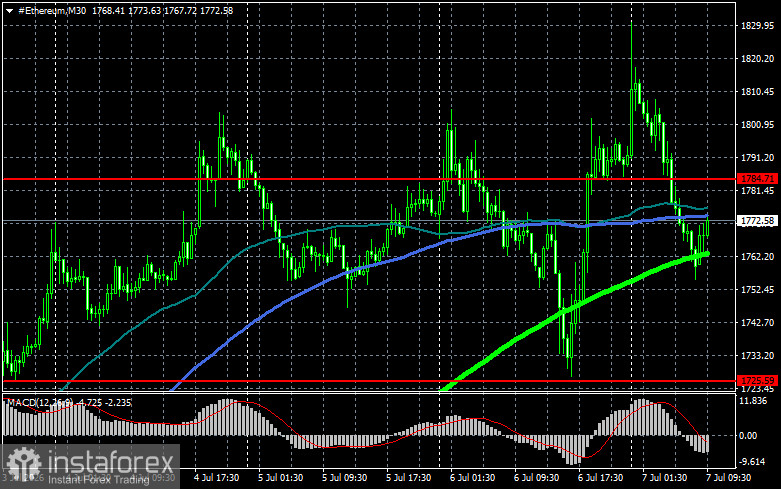Click the red 1725.59 price tag
781x489 pixels.
click(757, 381)
